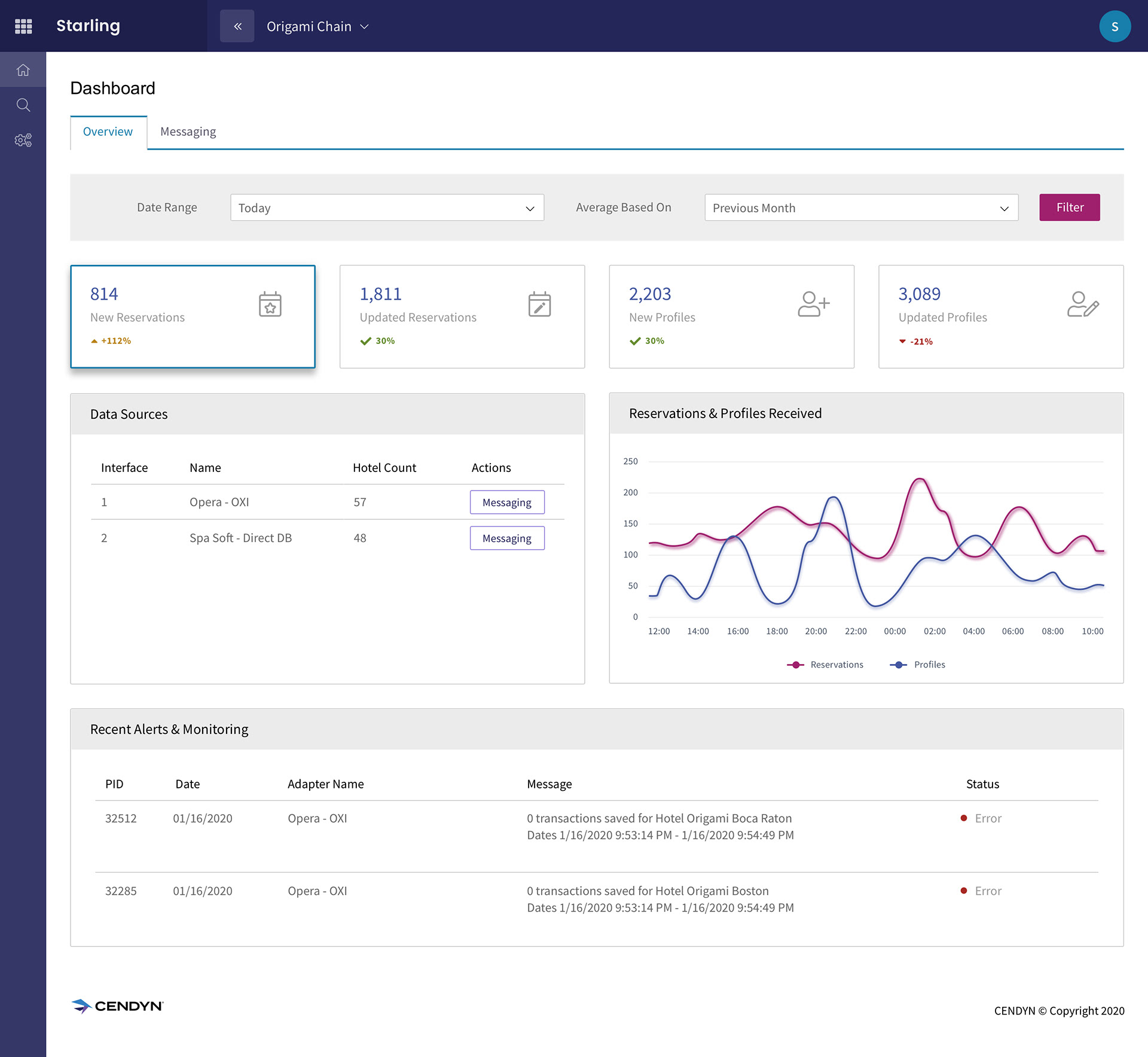The image size is (1148, 1057).
Task: Open settings gears icon in sidebar
Action: (x=23, y=140)
